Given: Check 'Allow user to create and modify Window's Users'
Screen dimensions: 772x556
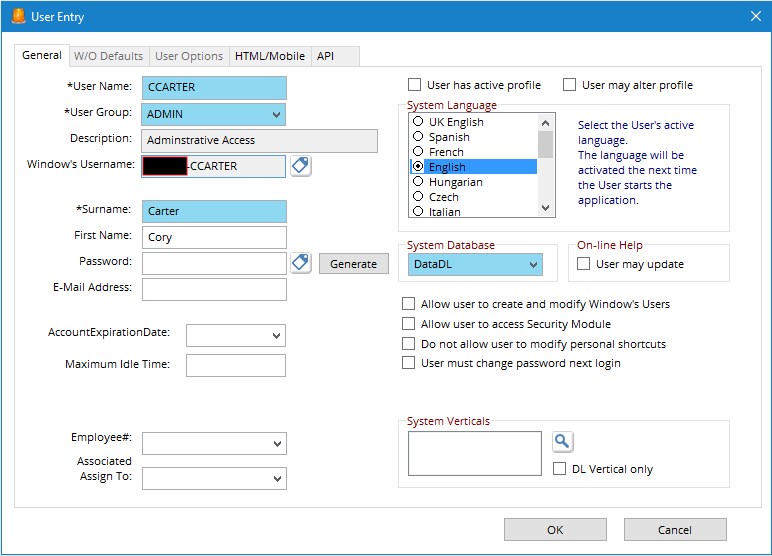Looking at the screenshot, I should (x=408, y=303).
